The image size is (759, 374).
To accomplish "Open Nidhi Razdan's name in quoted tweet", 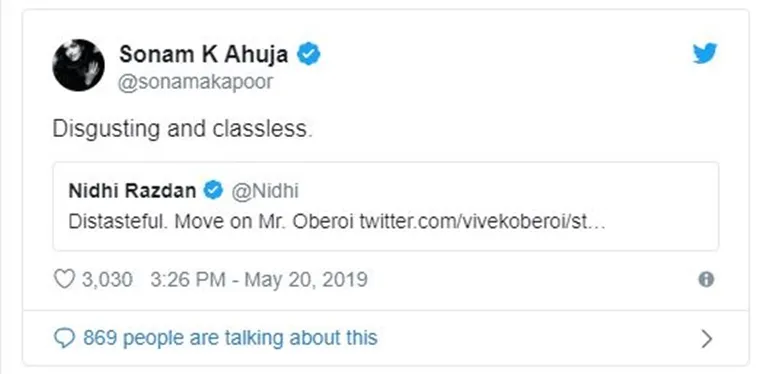I will [x=132, y=191].
